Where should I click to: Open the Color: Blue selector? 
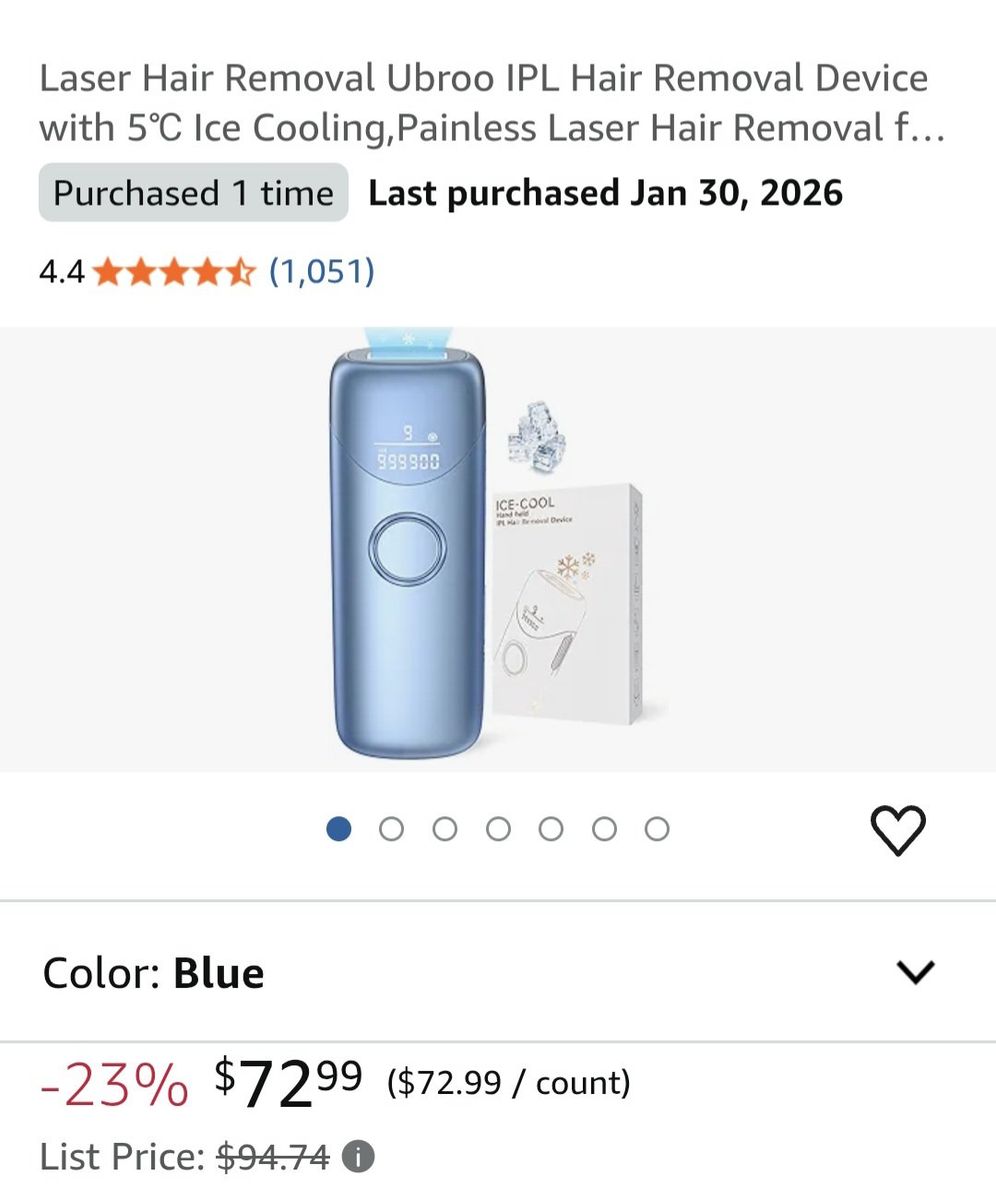coord(154,973)
